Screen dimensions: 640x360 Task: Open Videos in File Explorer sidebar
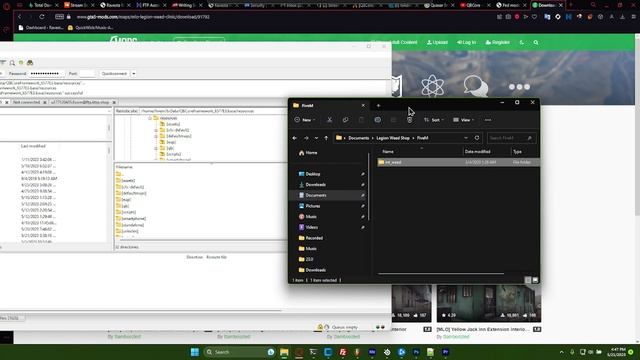tap(308, 227)
